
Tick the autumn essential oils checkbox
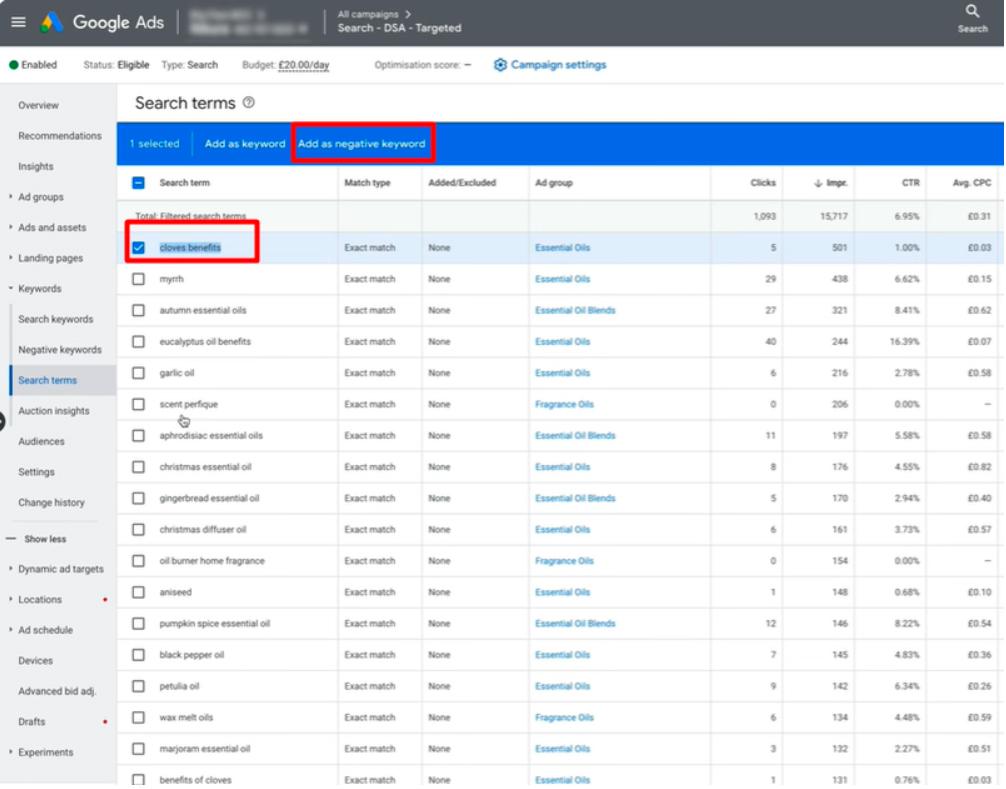pos(139,310)
